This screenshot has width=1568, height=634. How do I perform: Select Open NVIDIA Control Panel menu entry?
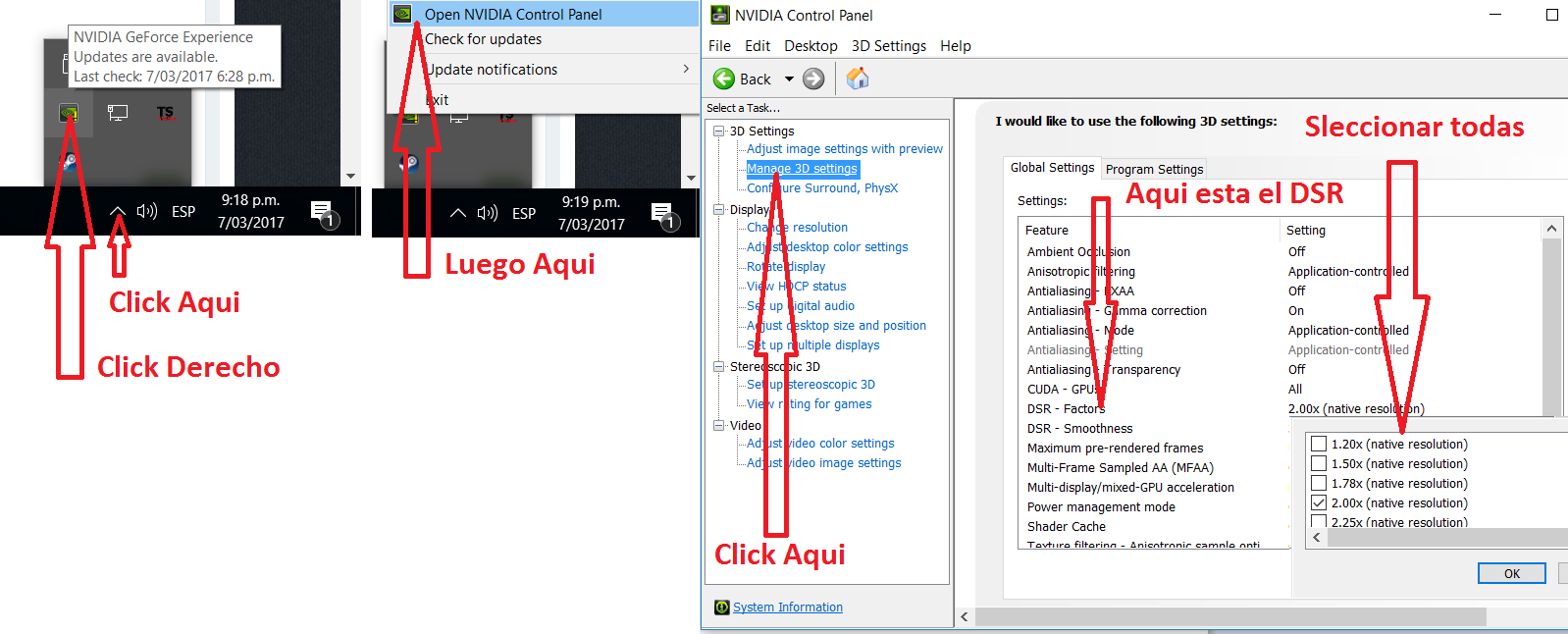pyautogui.click(x=543, y=14)
